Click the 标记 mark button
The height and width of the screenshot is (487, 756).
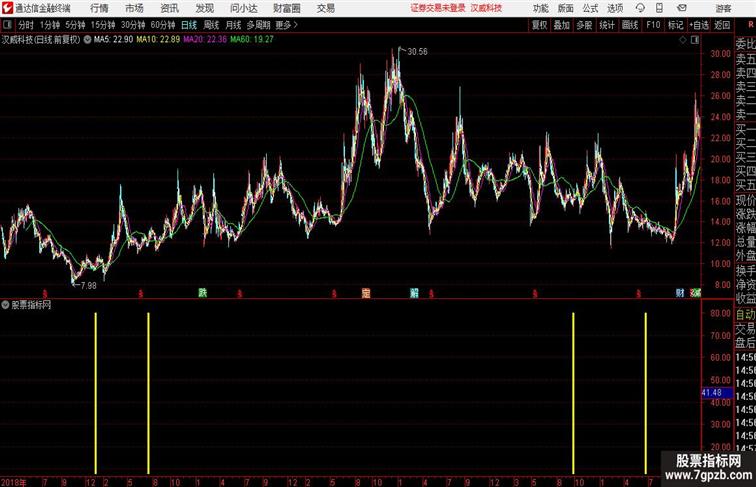coord(675,25)
